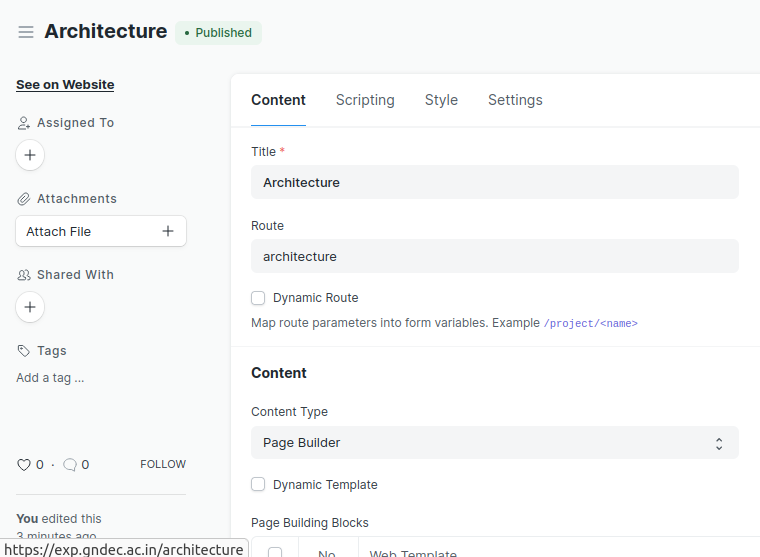Check the select-all checkbox in blocks table
The height and width of the screenshot is (557, 760).
pyautogui.click(x=275, y=553)
